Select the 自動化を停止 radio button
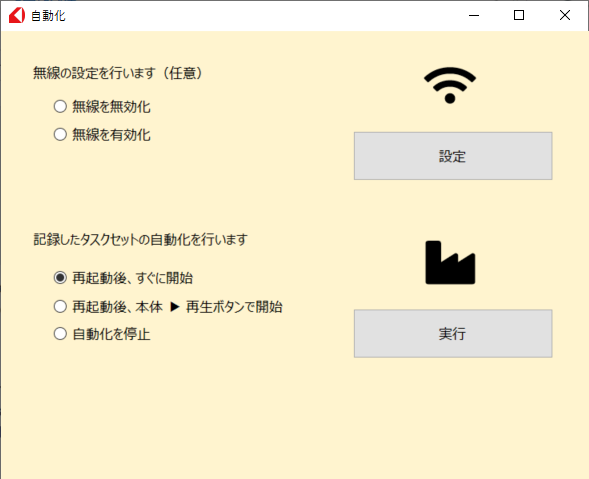 click(60, 334)
